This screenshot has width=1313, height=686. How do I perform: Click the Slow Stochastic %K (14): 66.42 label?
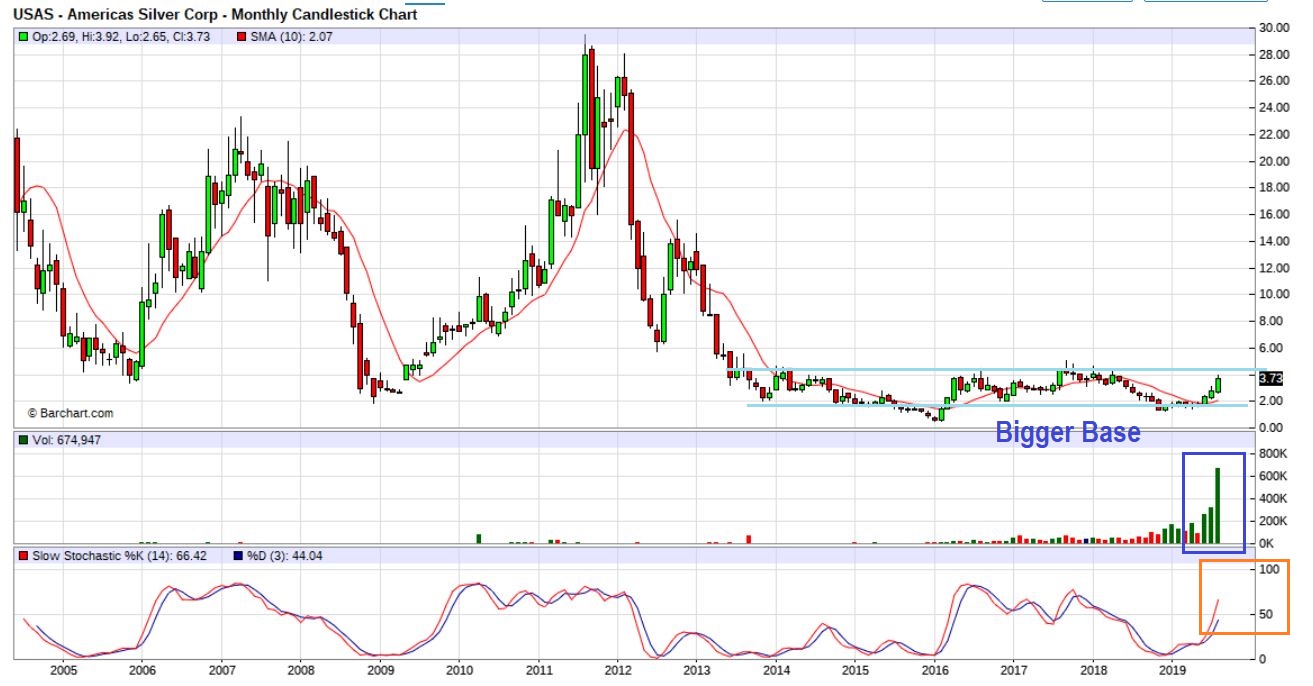tap(119, 556)
